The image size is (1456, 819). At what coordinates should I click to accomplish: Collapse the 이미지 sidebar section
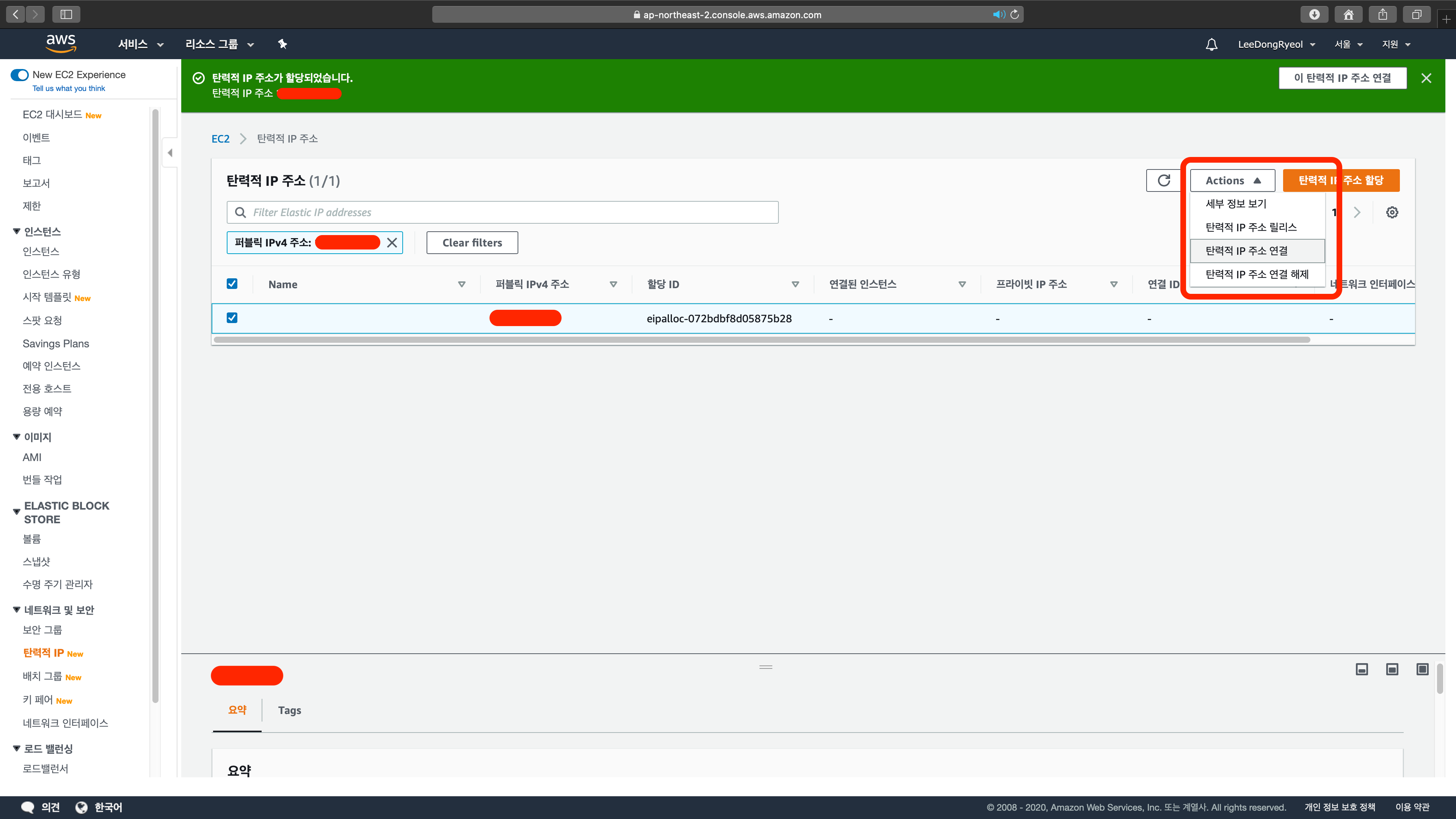pyautogui.click(x=16, y=436)
